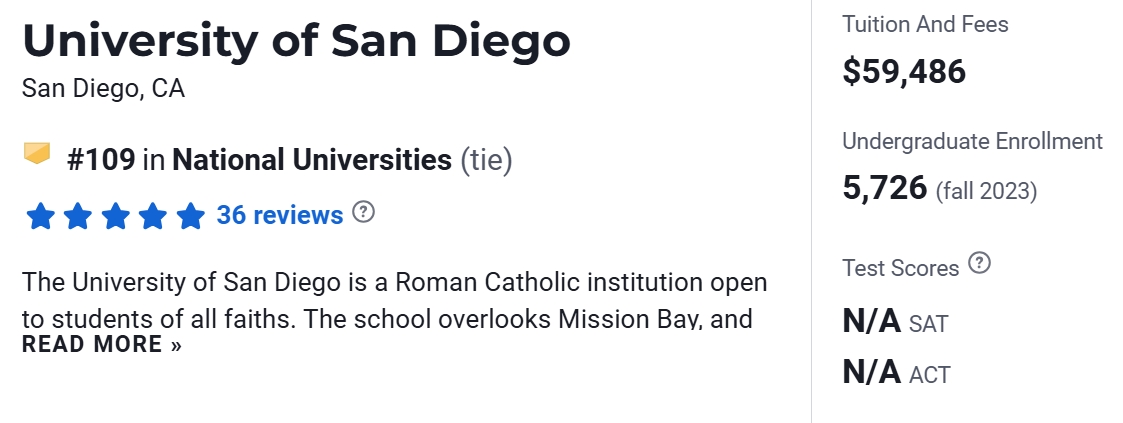Click the N/A SAT score entry

895,323
